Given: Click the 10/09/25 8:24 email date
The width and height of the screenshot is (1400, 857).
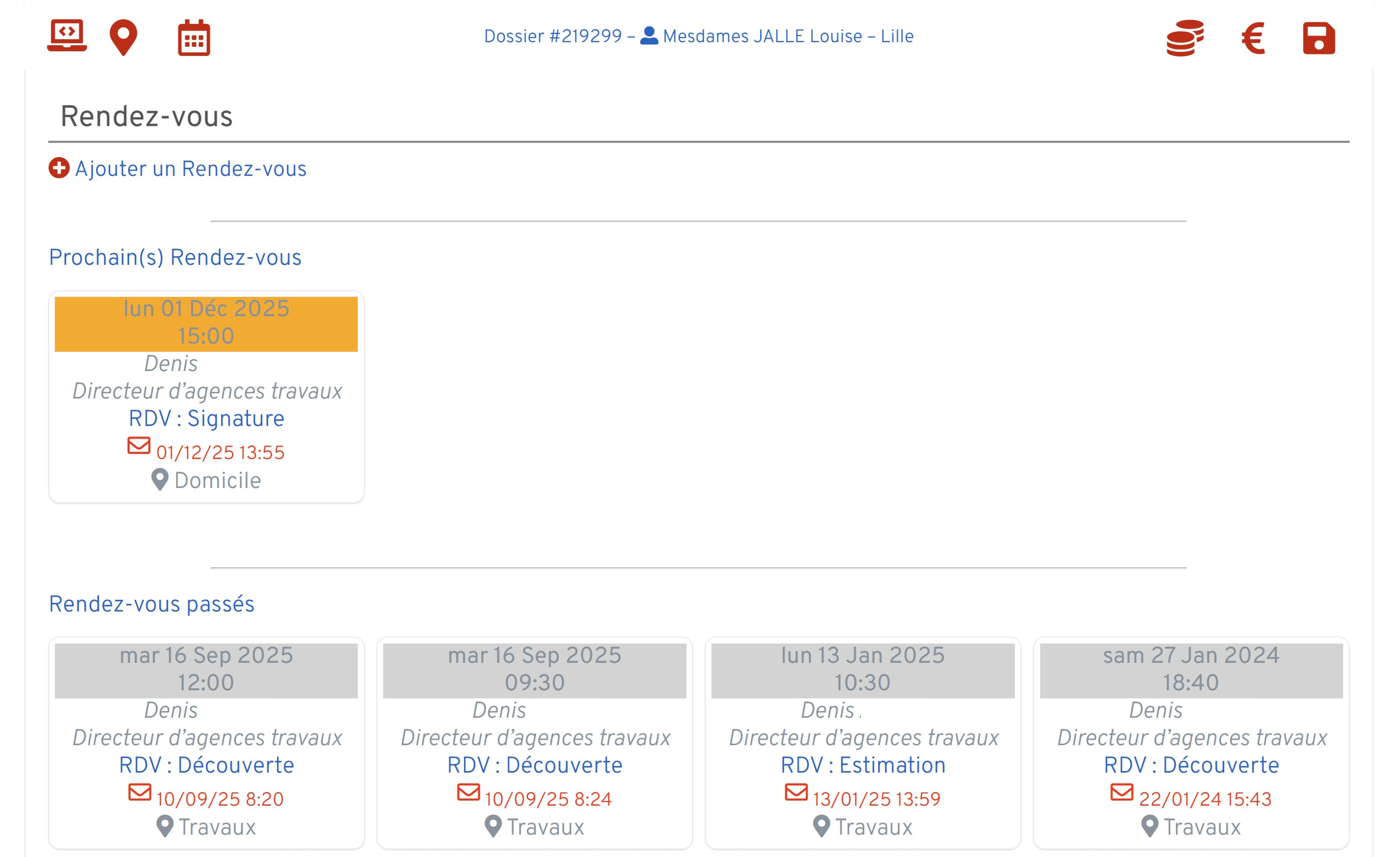Looking at the screenshot, I should (x=548, y=799).
